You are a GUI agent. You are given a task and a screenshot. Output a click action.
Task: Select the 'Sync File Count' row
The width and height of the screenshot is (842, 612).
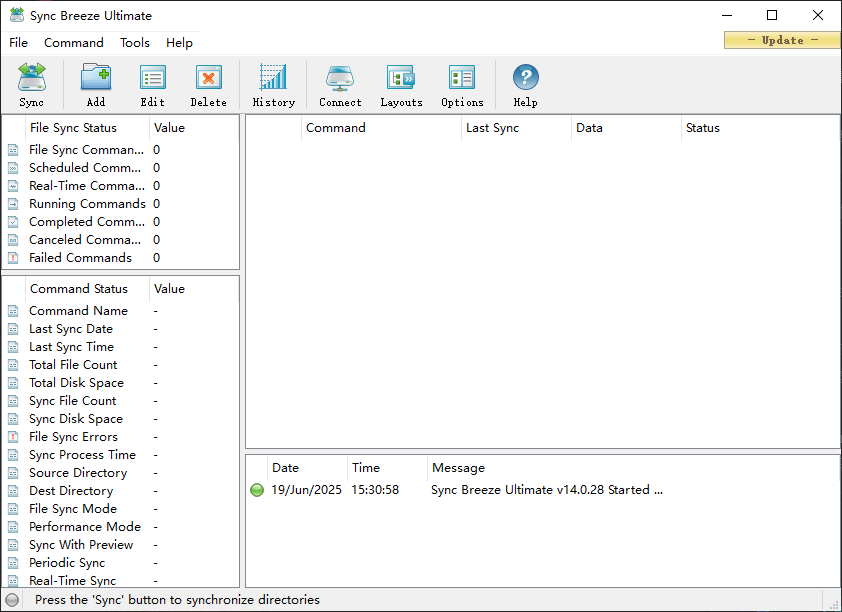[x=121, y=401]
